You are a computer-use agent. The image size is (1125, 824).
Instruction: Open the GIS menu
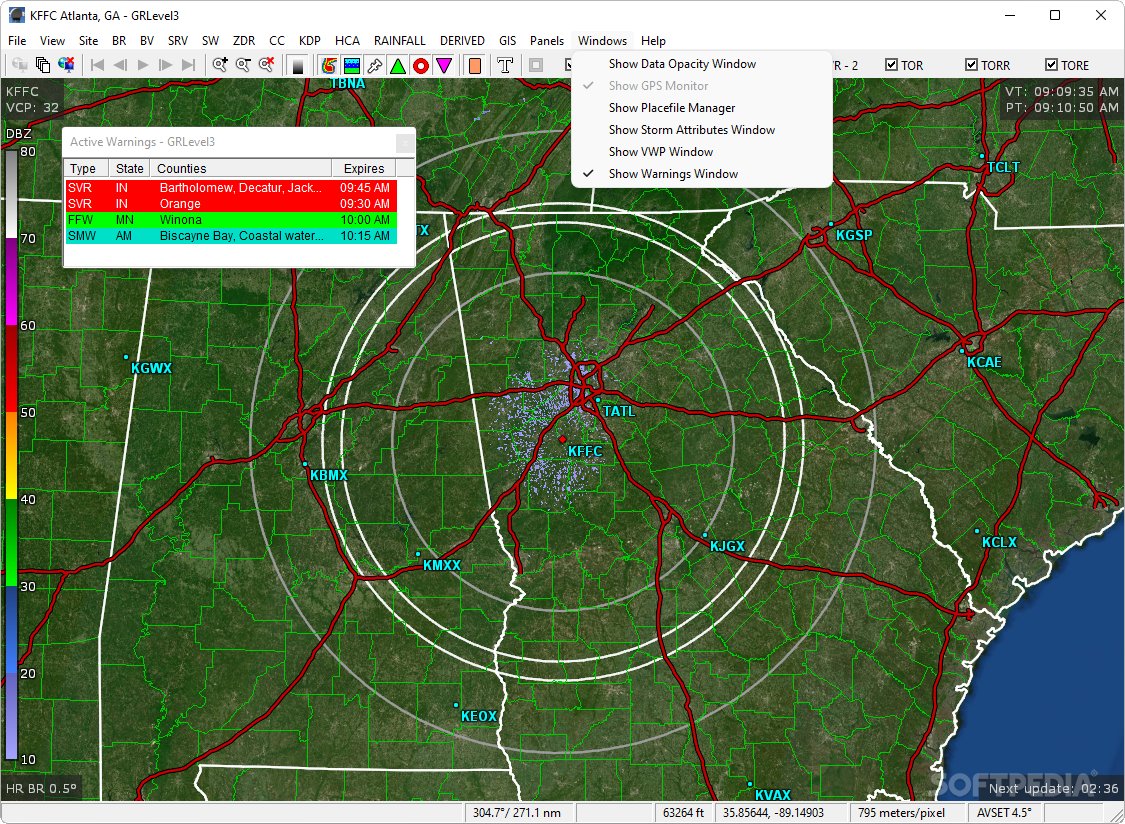click(x=508, y=41)
